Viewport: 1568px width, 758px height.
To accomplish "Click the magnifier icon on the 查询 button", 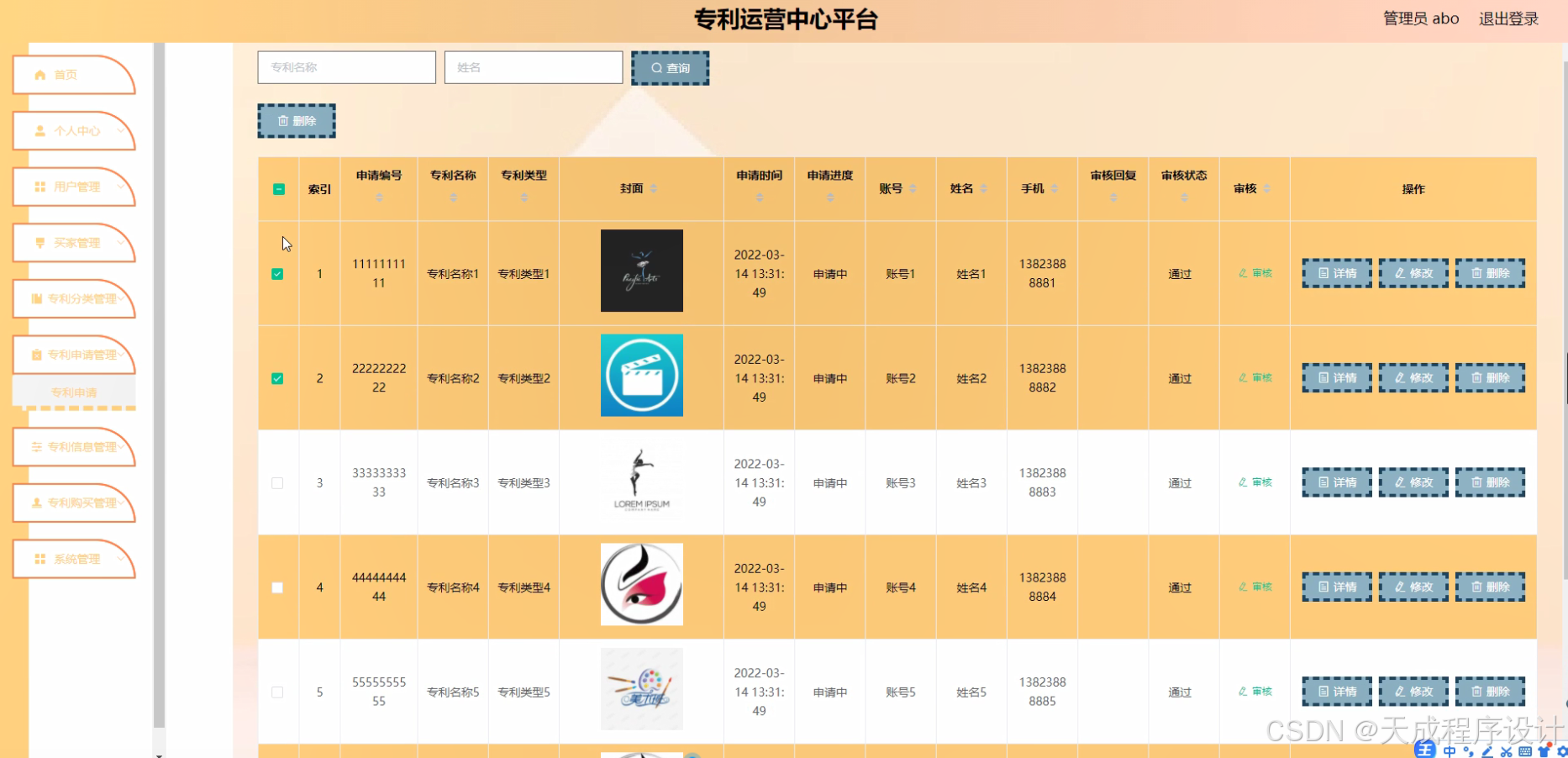I will tap(657, 67).
